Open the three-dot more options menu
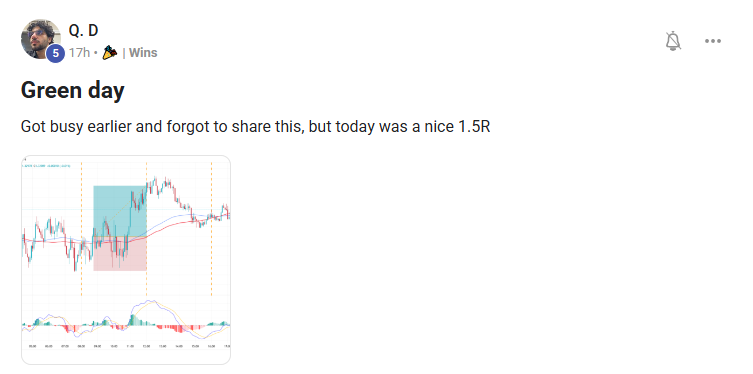The height and width of the screenshot is (374, 753). (x=713, y=41)
